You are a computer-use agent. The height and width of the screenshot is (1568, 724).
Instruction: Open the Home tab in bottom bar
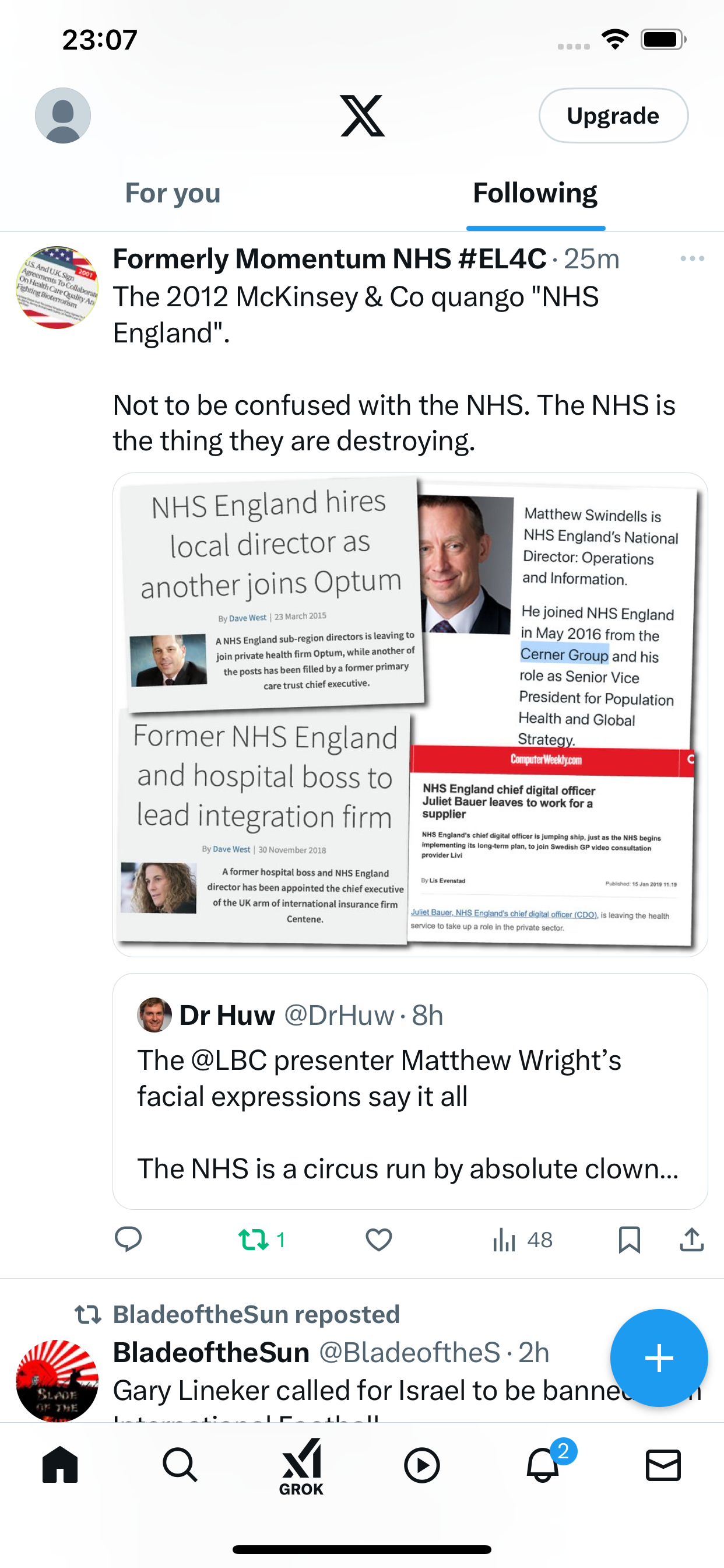click(60, 1465)
